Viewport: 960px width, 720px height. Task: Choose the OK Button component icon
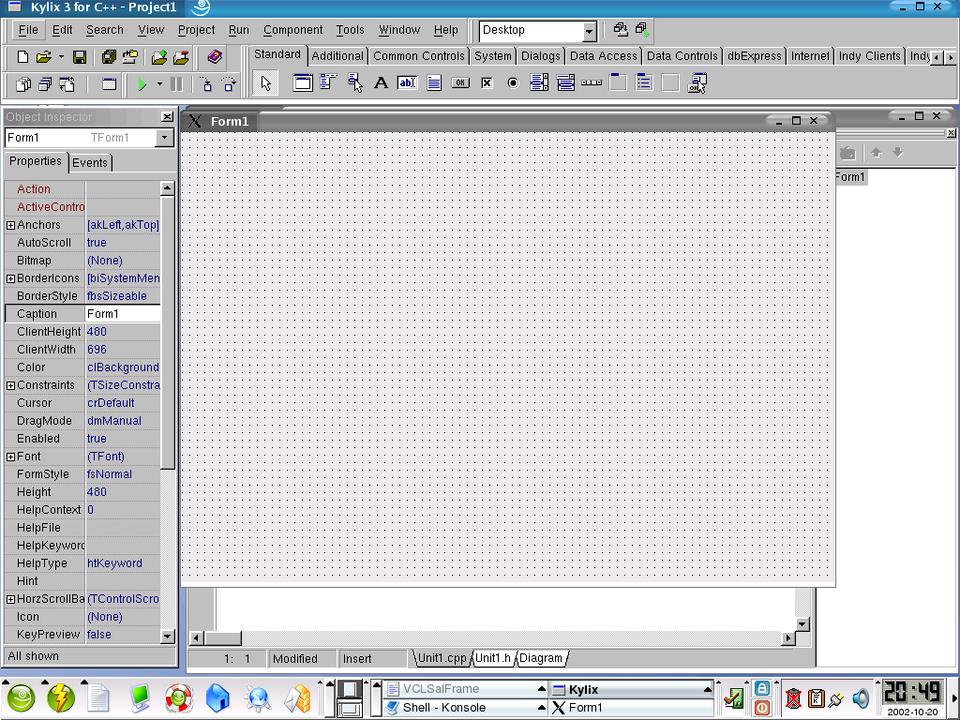tap(460, 83)
